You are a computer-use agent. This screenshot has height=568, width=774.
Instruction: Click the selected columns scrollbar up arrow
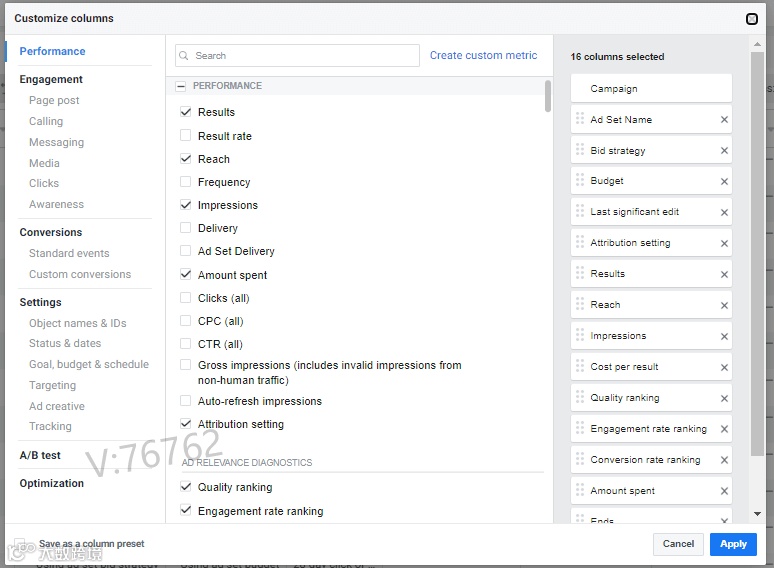click(x=757, y=44)
